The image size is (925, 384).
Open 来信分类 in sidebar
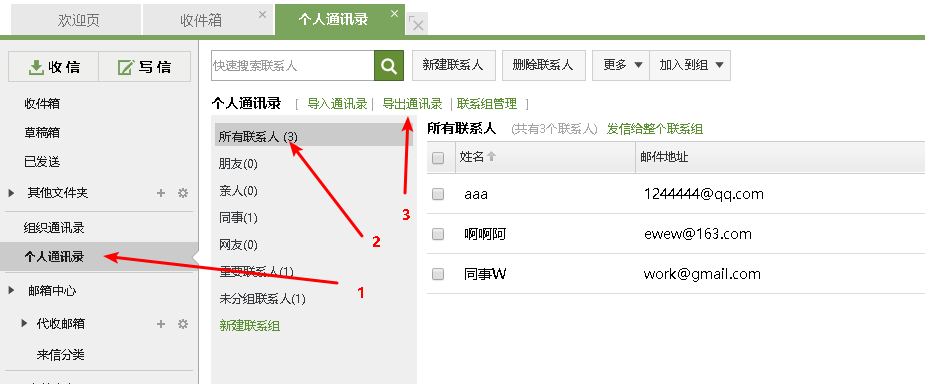click(60, 355)
